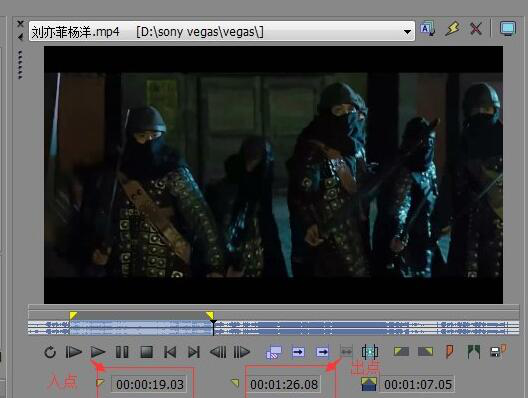
Task: Toggle the external monitor preview icon
Action: [508, 29]
